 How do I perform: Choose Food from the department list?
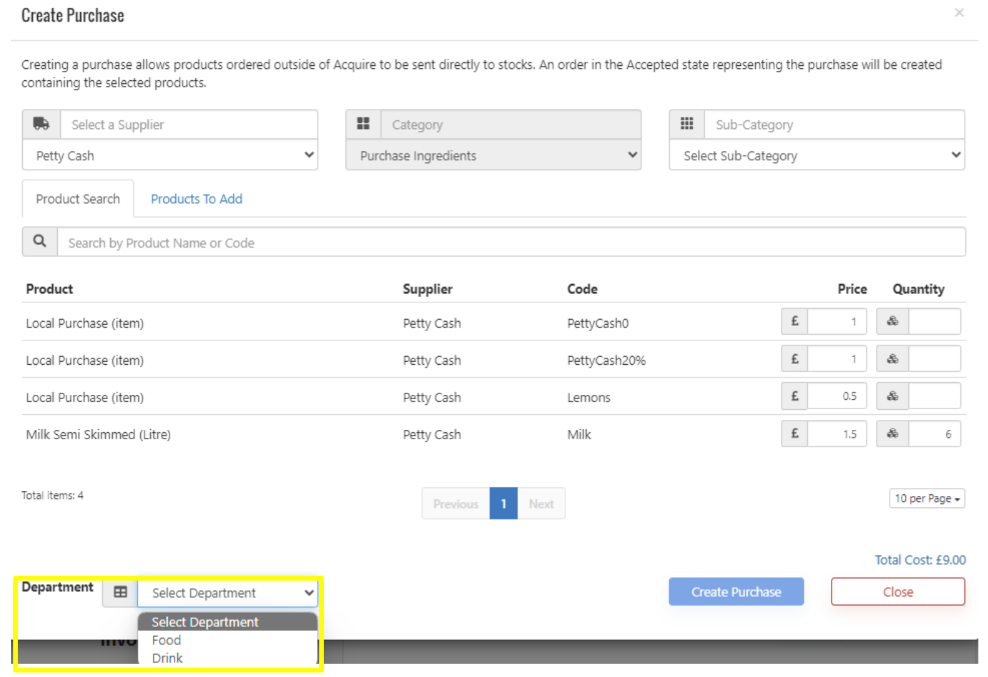coord(167,640)
